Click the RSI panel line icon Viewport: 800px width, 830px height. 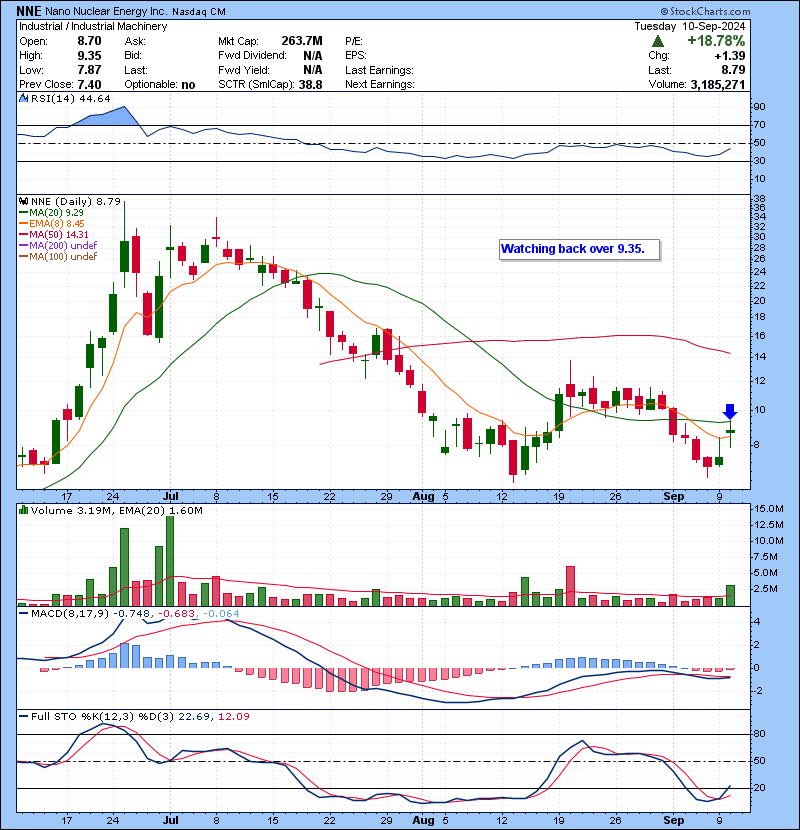[x=24, y=98]
